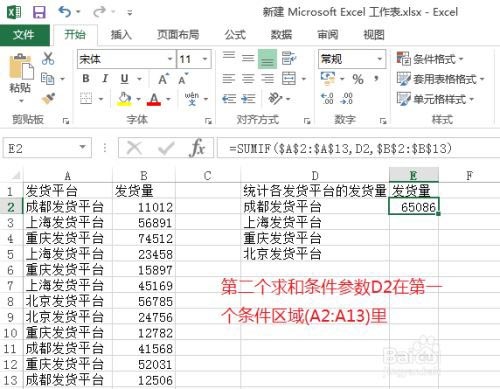Screen dimensions: 500x389
Task: Open the 对齐方式 group dialog launcher
Action: click(307, 121)
